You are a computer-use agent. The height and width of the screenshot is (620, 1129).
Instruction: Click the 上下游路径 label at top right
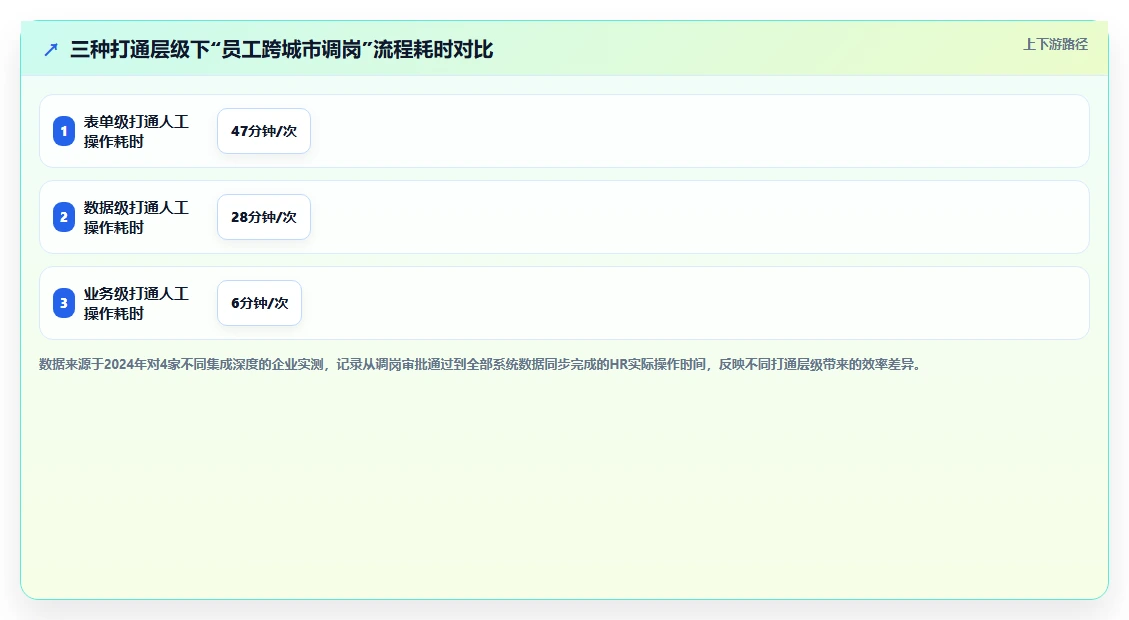(1055, 45)
